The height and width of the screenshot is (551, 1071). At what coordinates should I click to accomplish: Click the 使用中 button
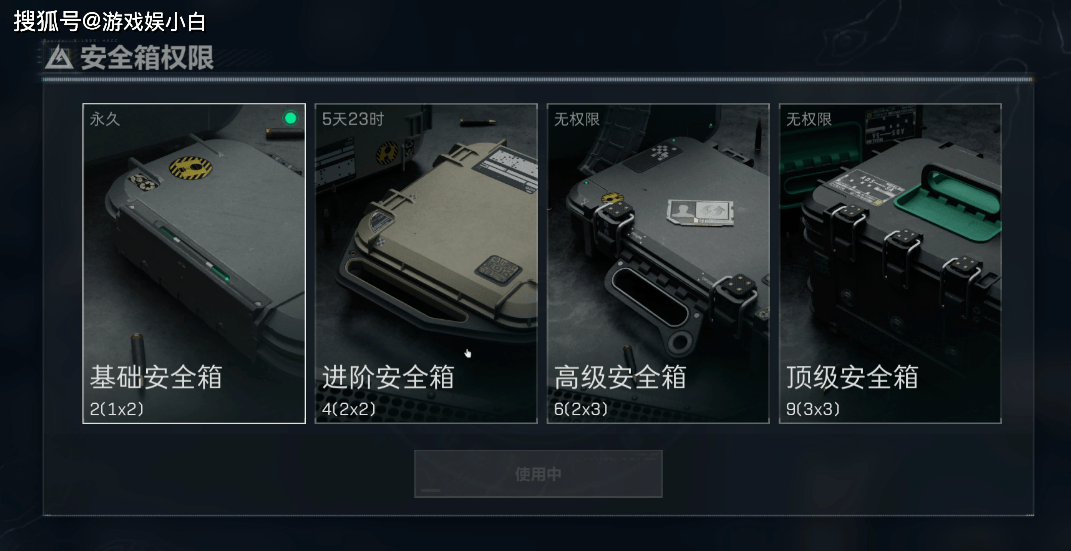[538, 474]
